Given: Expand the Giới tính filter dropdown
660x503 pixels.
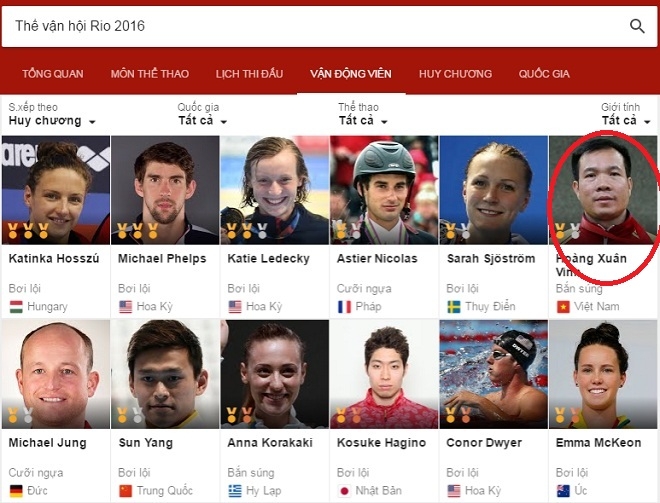Looking at the screenshot, I should [626, 121].
